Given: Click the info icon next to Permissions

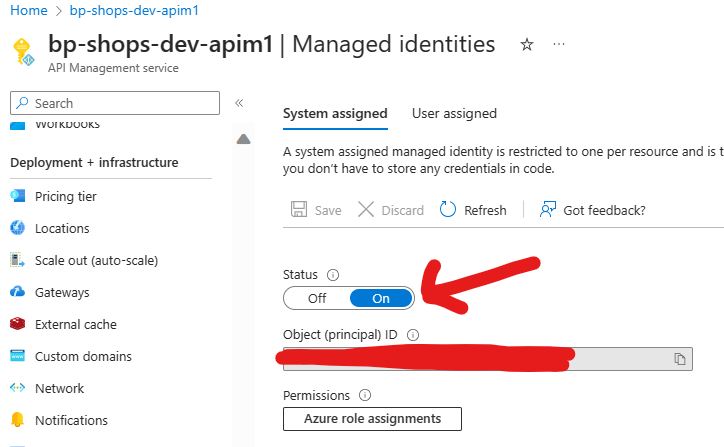Looking at the screenshot, I should point(365,395).
